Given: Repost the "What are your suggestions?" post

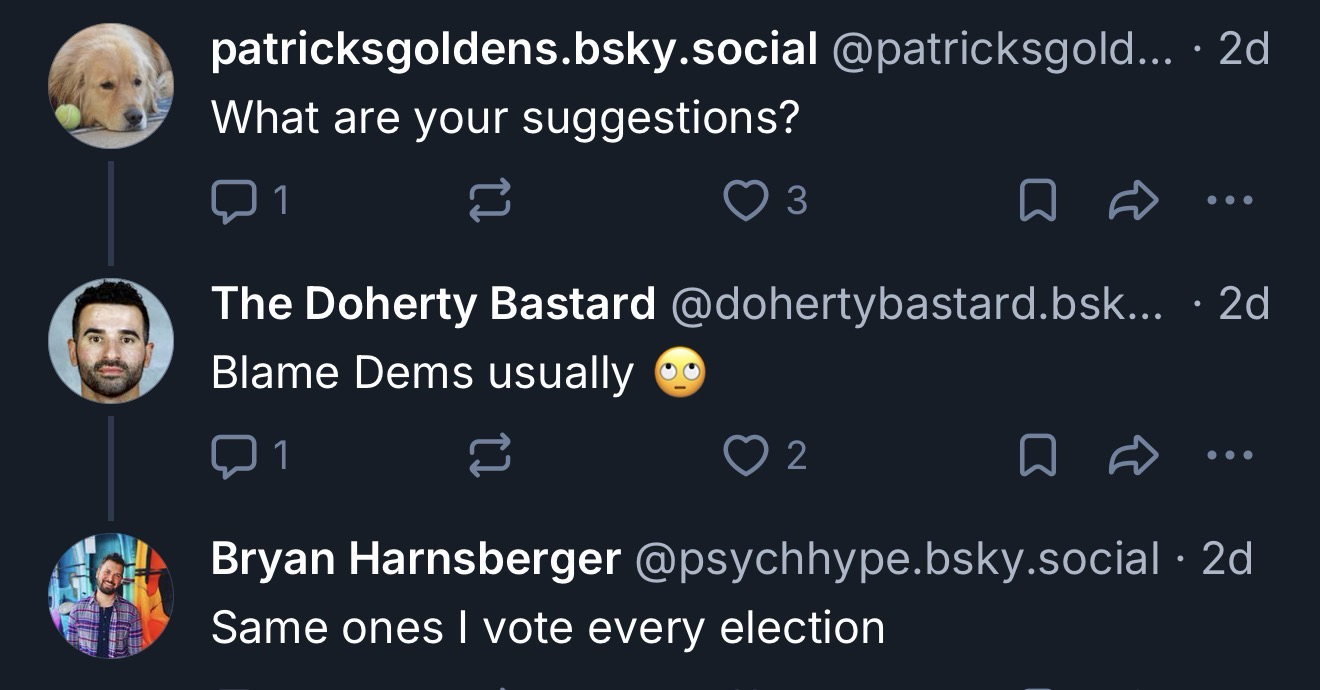Looking at the screenshot, I should click(x=490, y=202).
